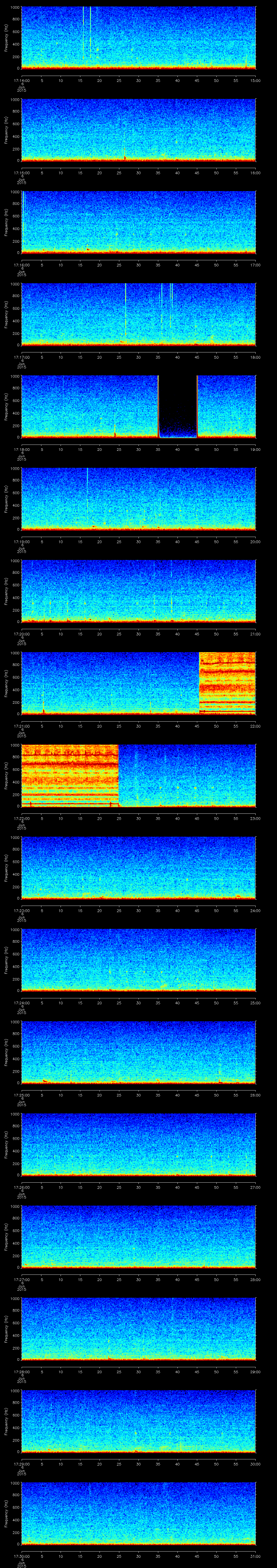
Task: Click the "Frequency (Hz)" axis label of the 17:14:00 panel
Action: [x=6, y=38]
